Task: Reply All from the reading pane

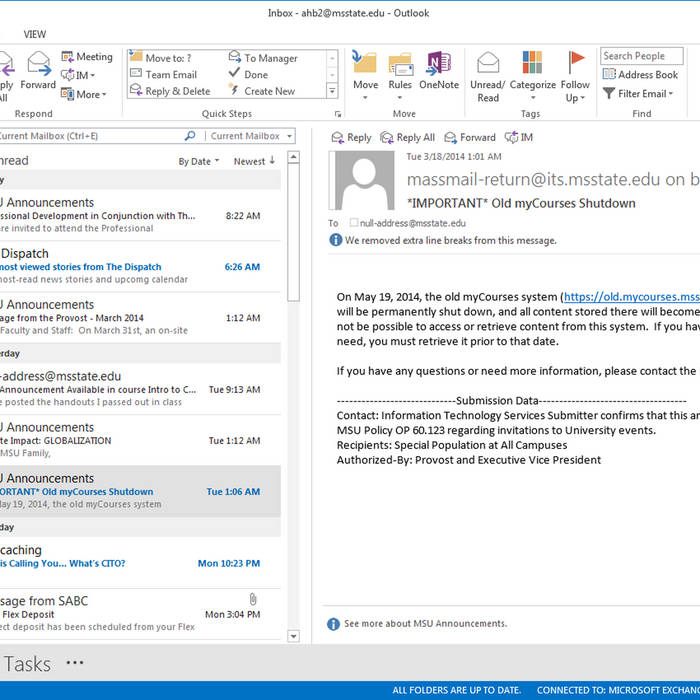Action: point(407,138)
